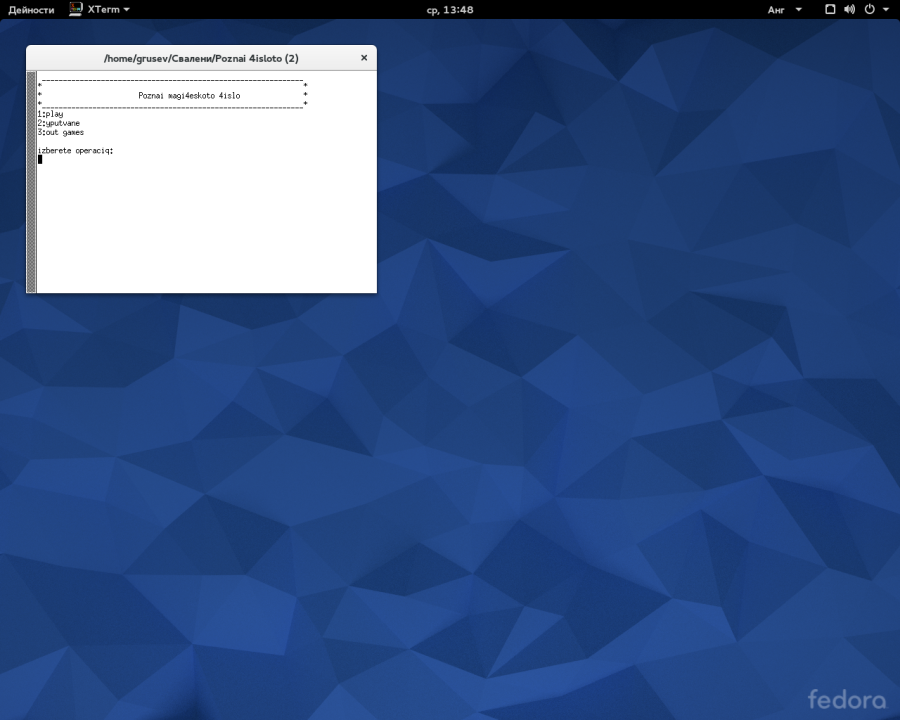The height and width of the screenshot is (720, 900).
Task: Open the Дейности activities overview
Action: [x=32, y=10]
